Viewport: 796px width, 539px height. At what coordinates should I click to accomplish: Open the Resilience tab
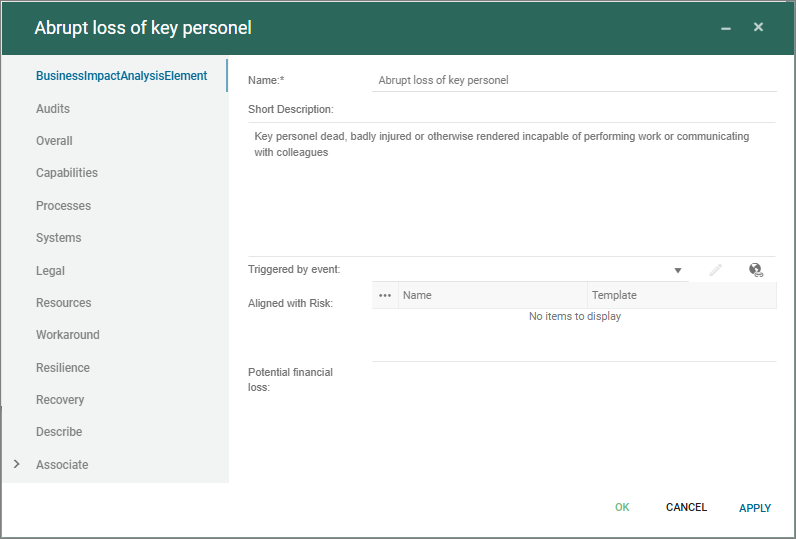[x=63, y=367]
